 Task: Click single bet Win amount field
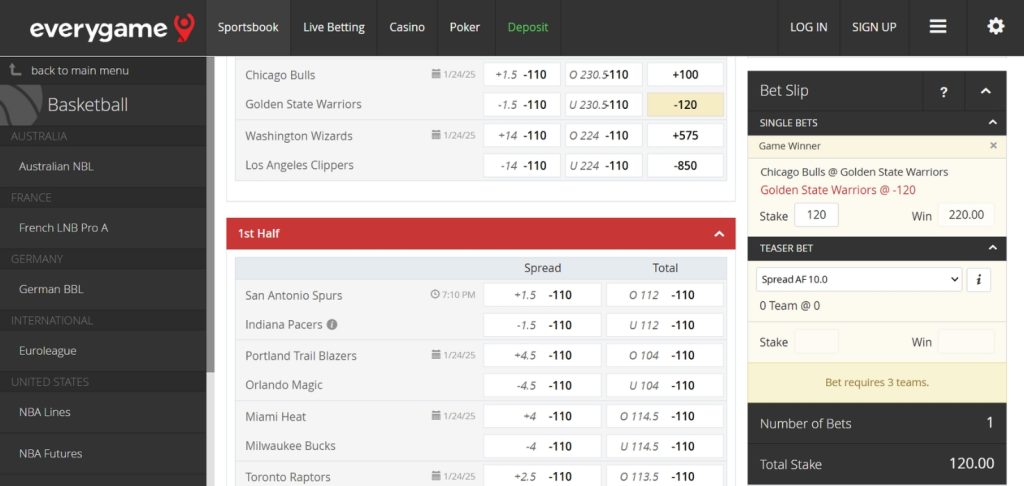pos(966,215)
